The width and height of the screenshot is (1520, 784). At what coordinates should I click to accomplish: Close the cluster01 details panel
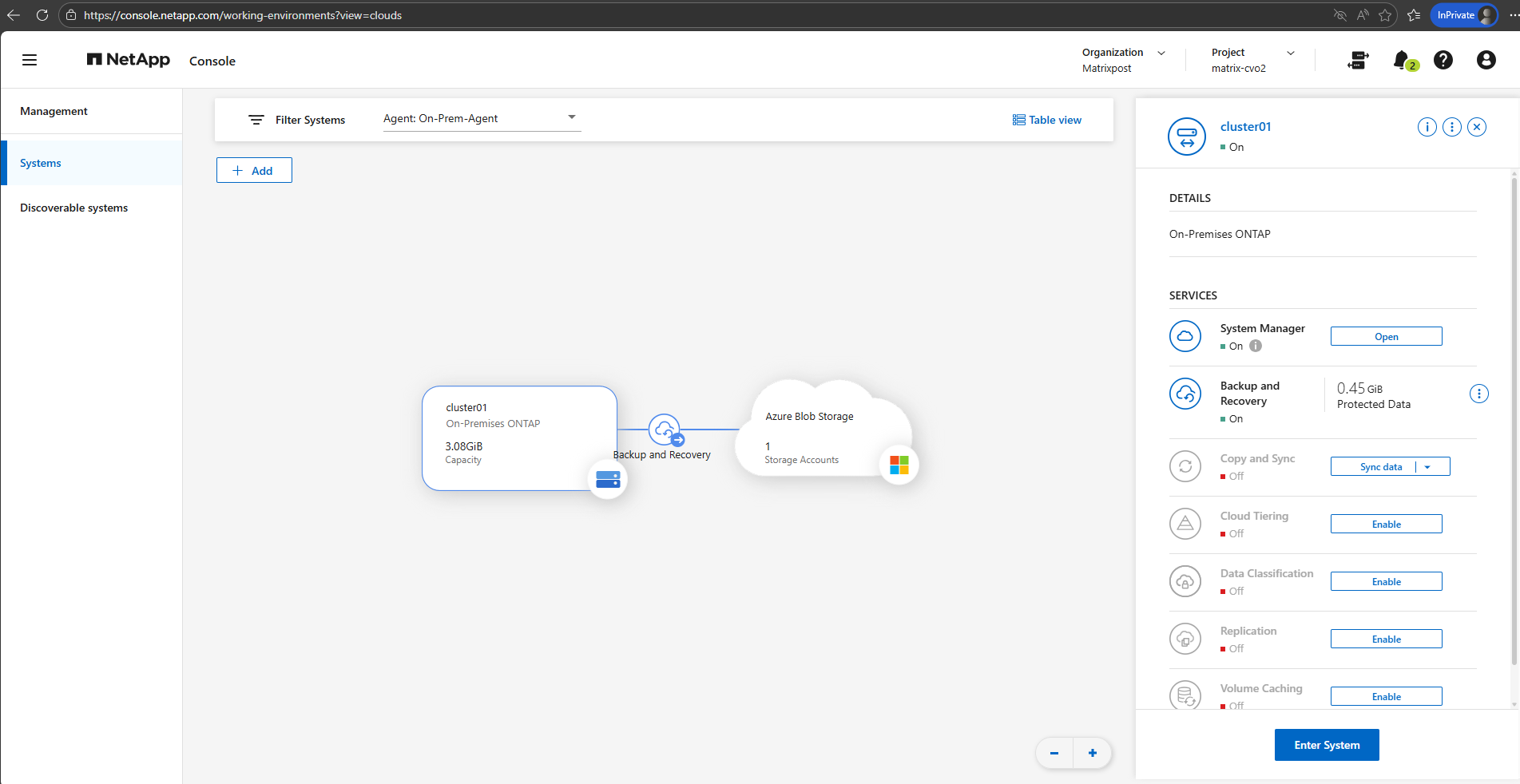click(1477, 127)
